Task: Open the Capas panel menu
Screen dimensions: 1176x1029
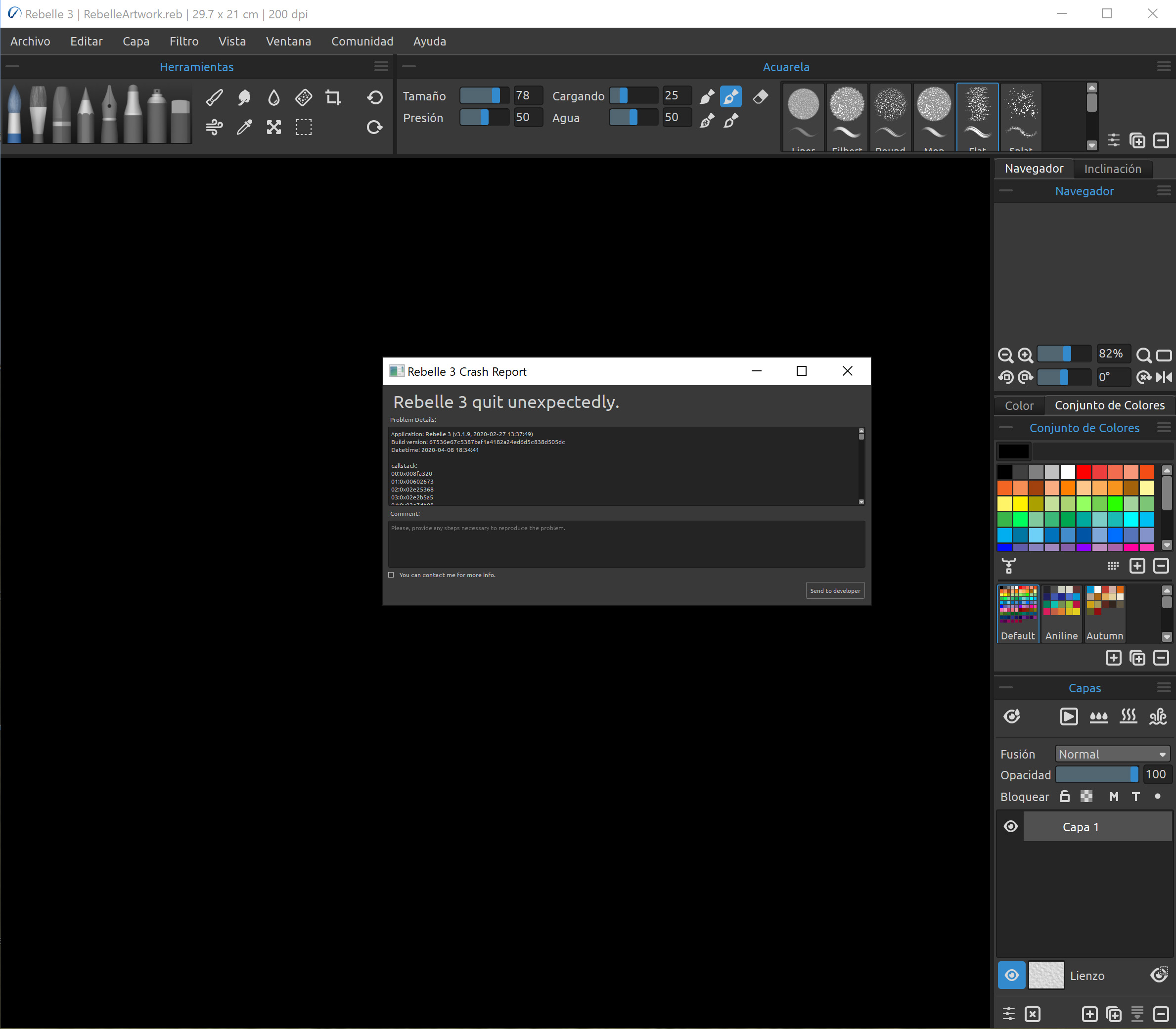Action: tap(1164, 687)
